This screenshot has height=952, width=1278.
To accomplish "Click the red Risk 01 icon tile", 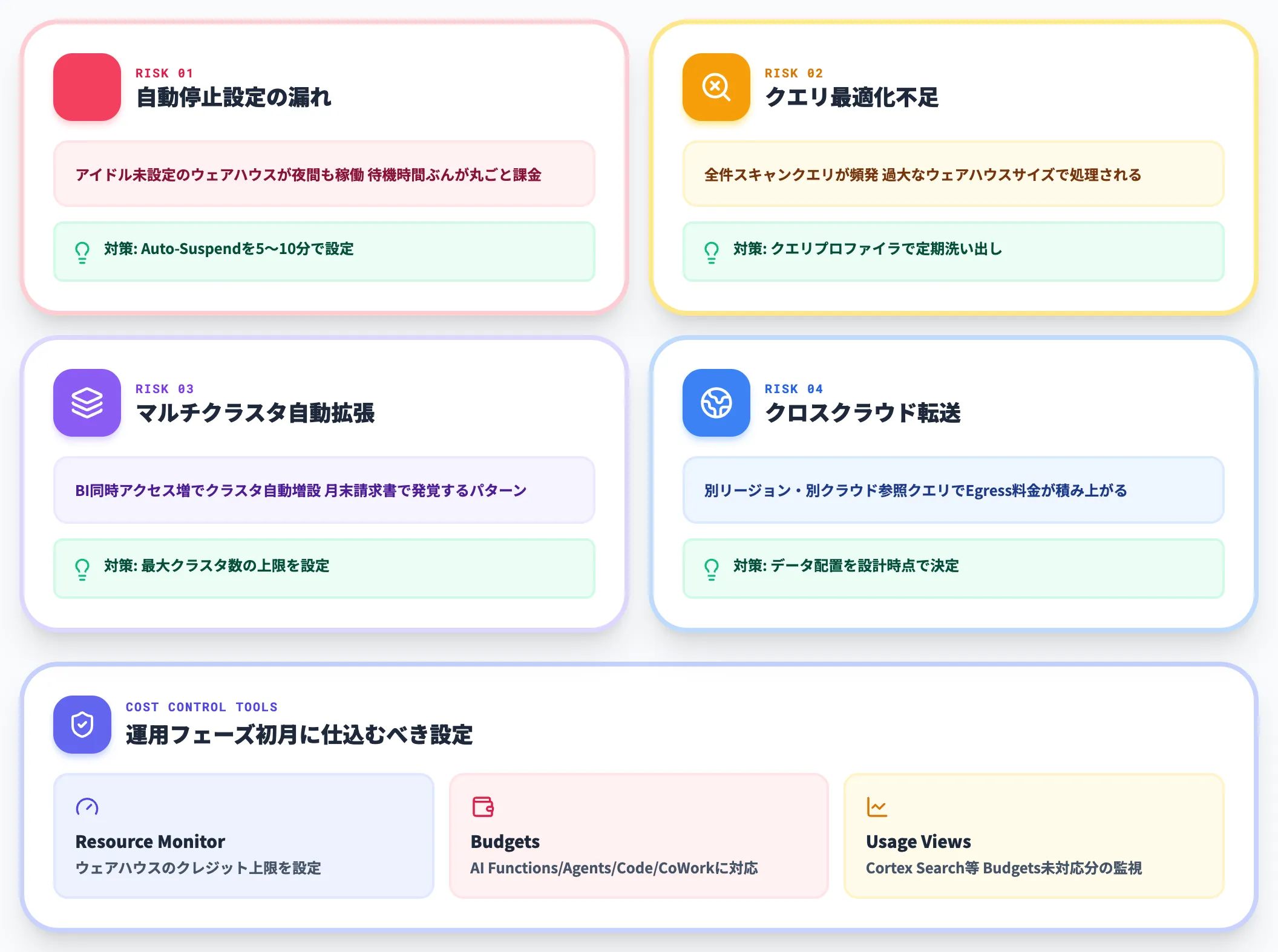I will pyautogui.click(x=87, y=87).
